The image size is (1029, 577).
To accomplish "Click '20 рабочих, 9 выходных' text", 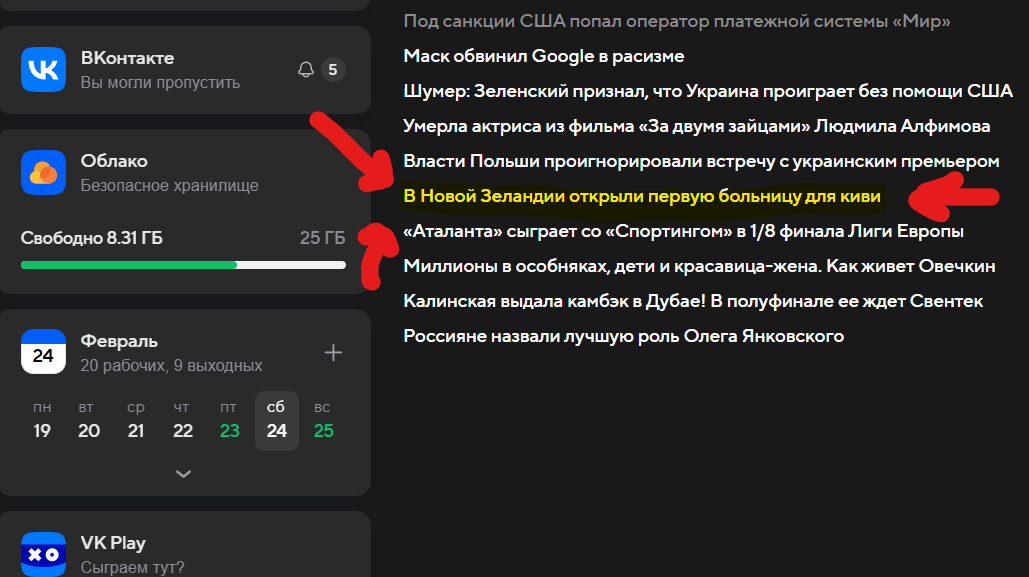I will point(171,366).
